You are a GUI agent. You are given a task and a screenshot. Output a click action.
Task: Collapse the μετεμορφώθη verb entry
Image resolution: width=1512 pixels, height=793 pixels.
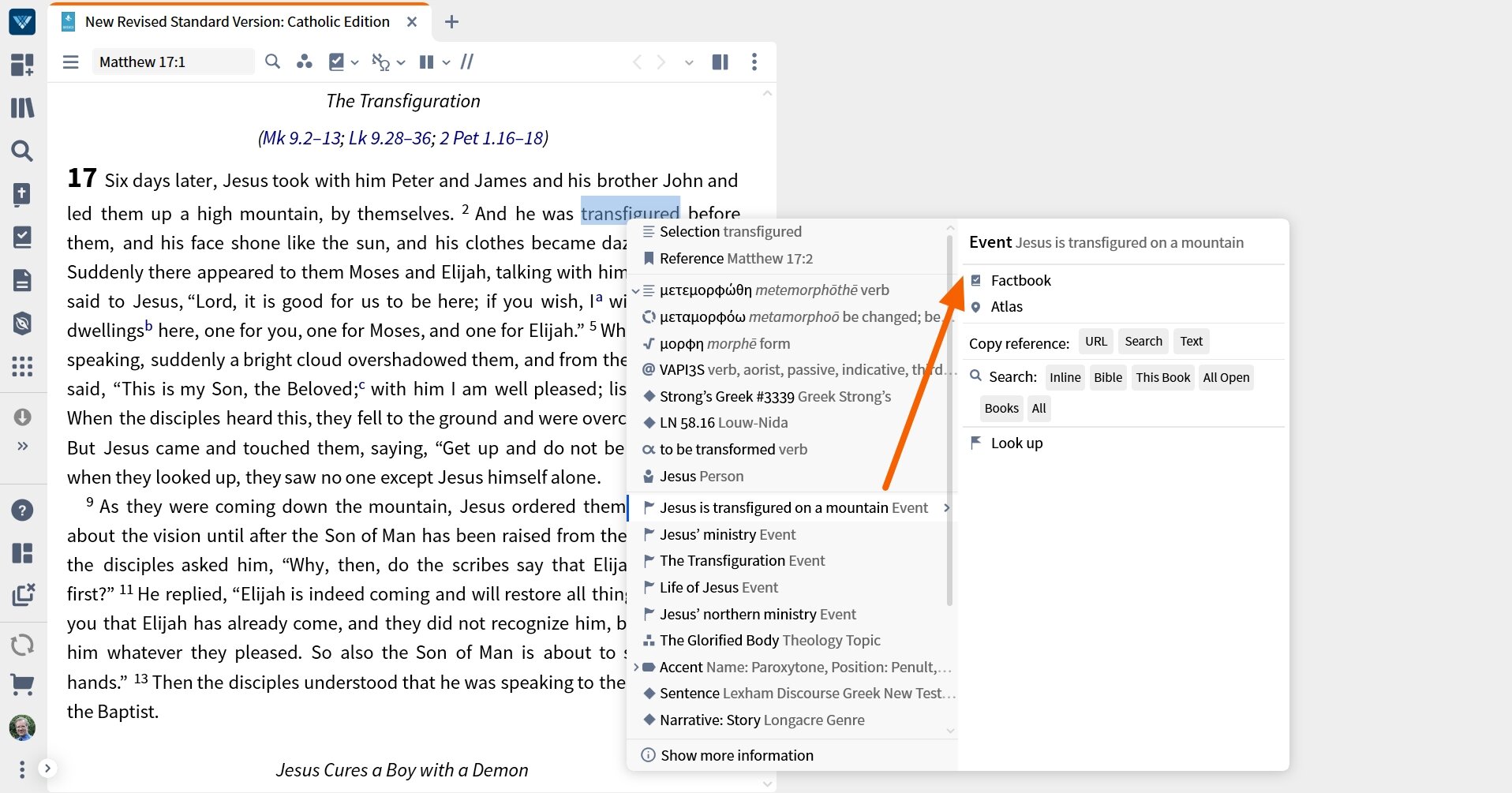click(x=635, y=290)
